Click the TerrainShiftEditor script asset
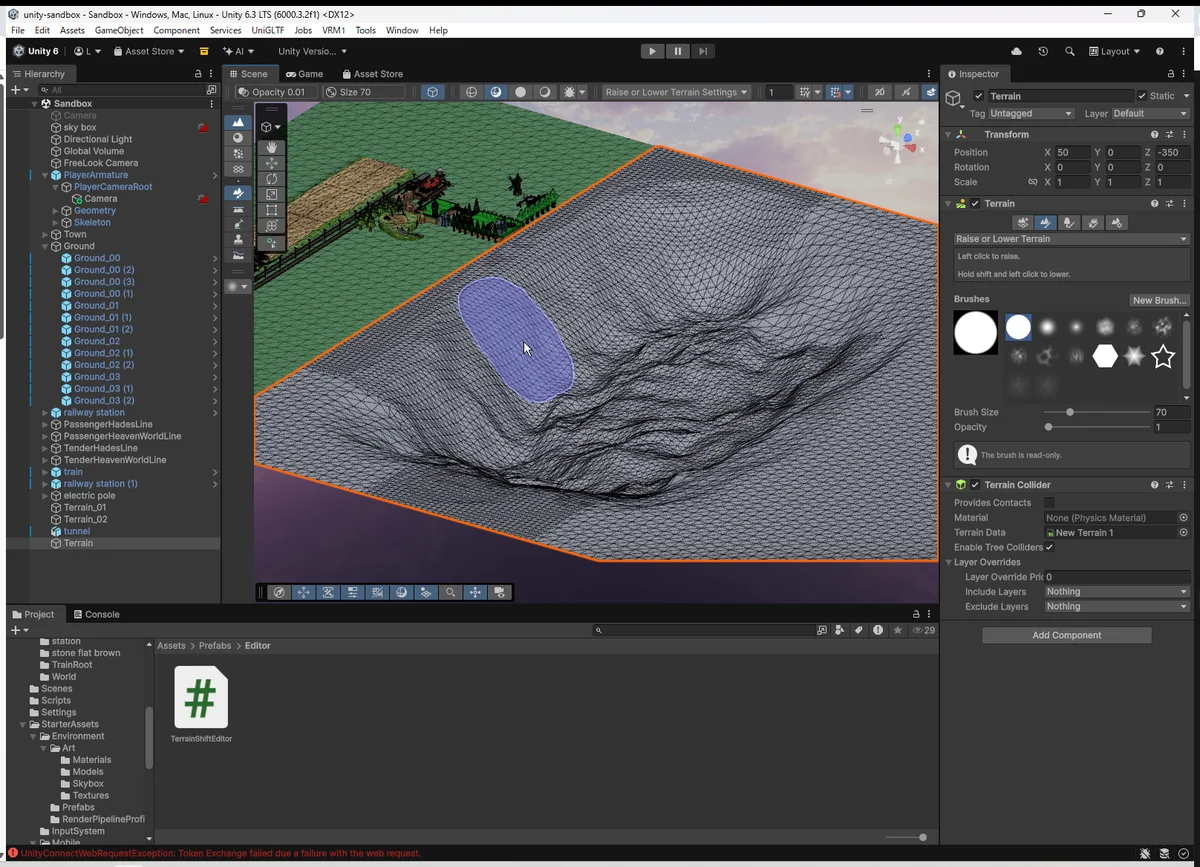The height and width of the screenshot is (867, 1200). pyautogui.click(x=201, y=698)
